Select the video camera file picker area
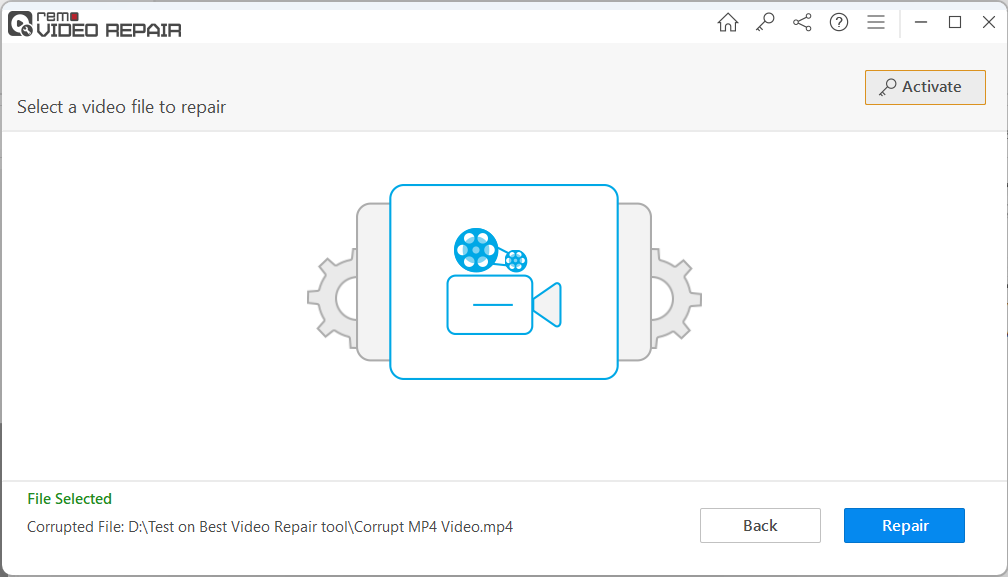Image resolution: width=1008 pixels, height=577 pixels. (x=504, y=282)
